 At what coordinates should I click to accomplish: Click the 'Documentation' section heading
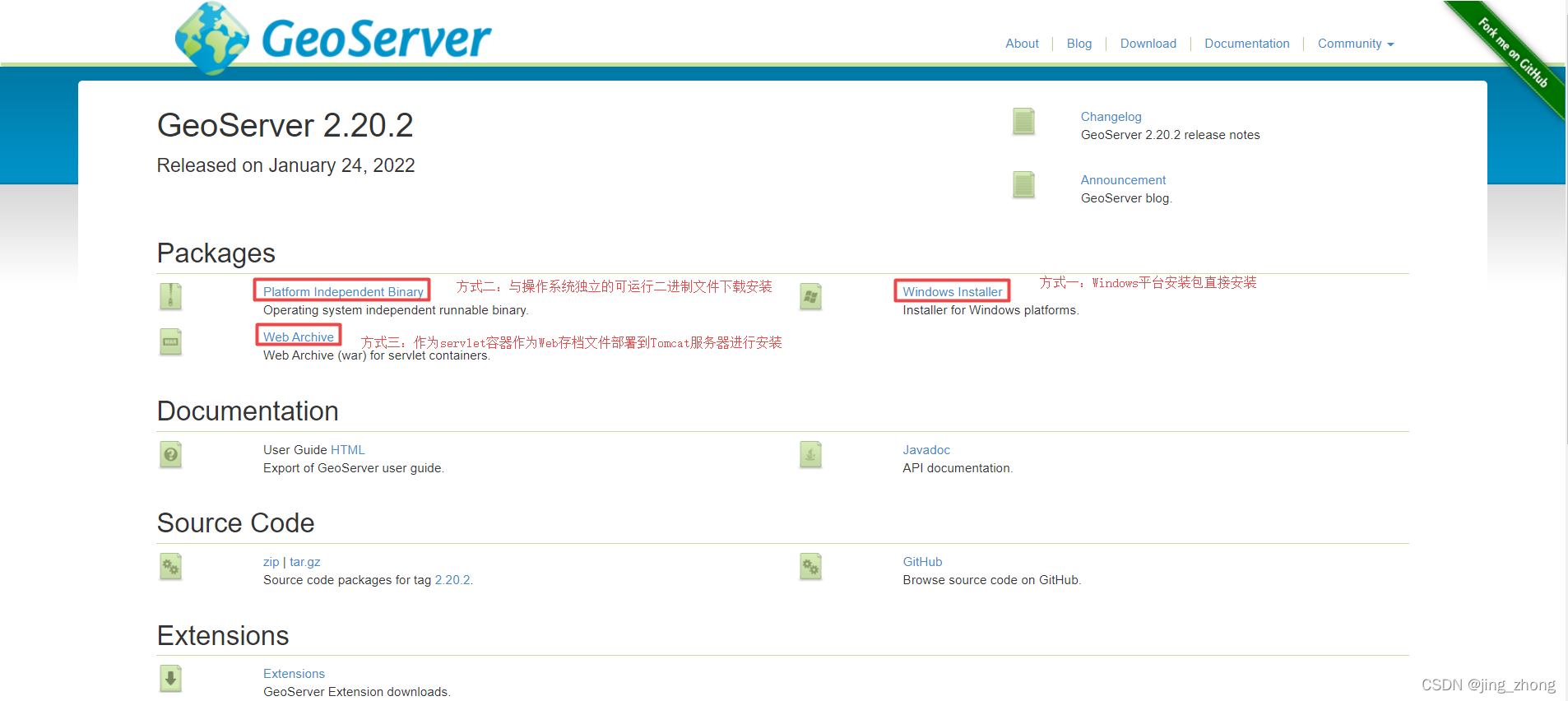point(248,411)
